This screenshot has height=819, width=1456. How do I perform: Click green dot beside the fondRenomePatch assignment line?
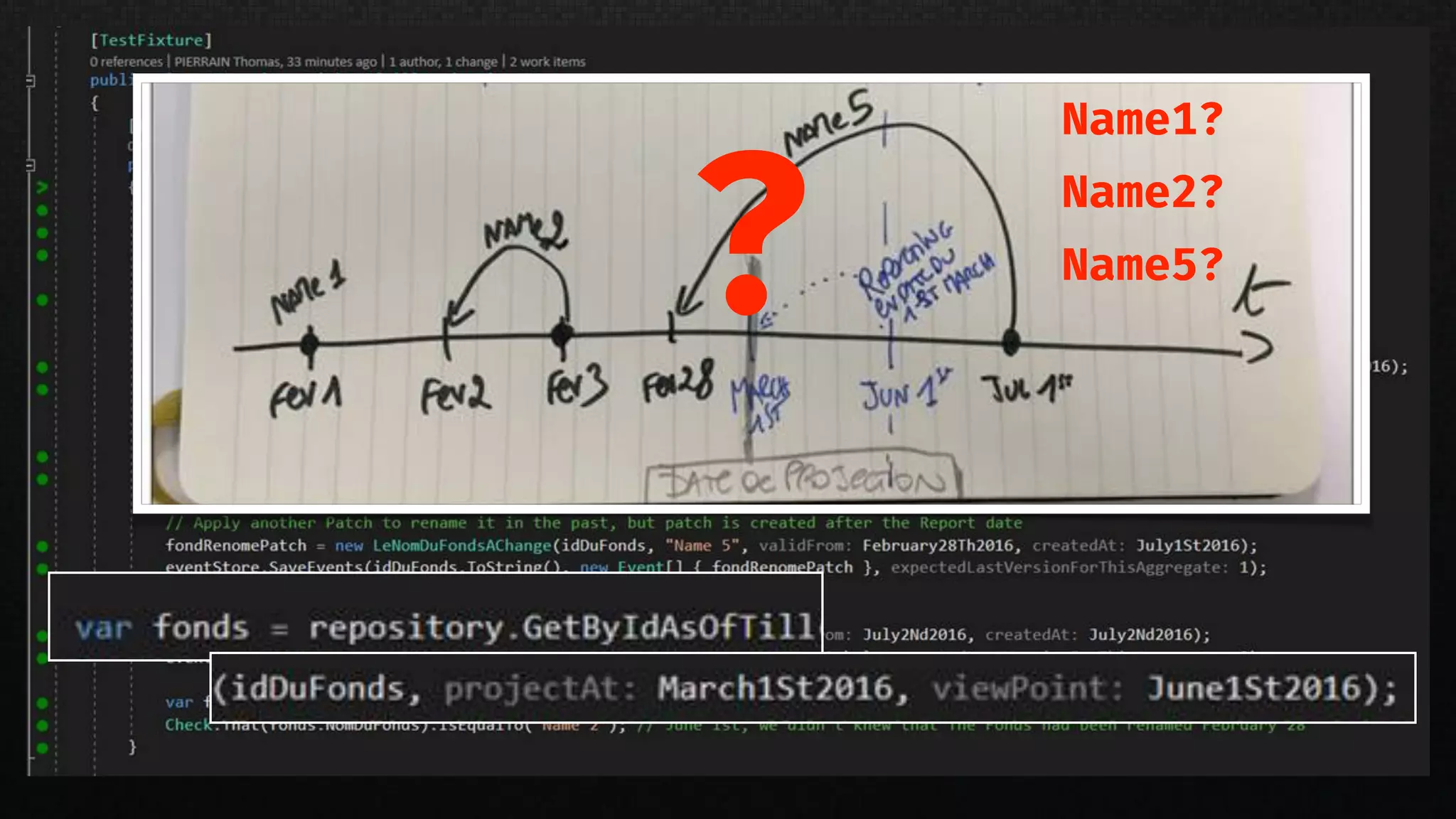[x=42, y=546]
